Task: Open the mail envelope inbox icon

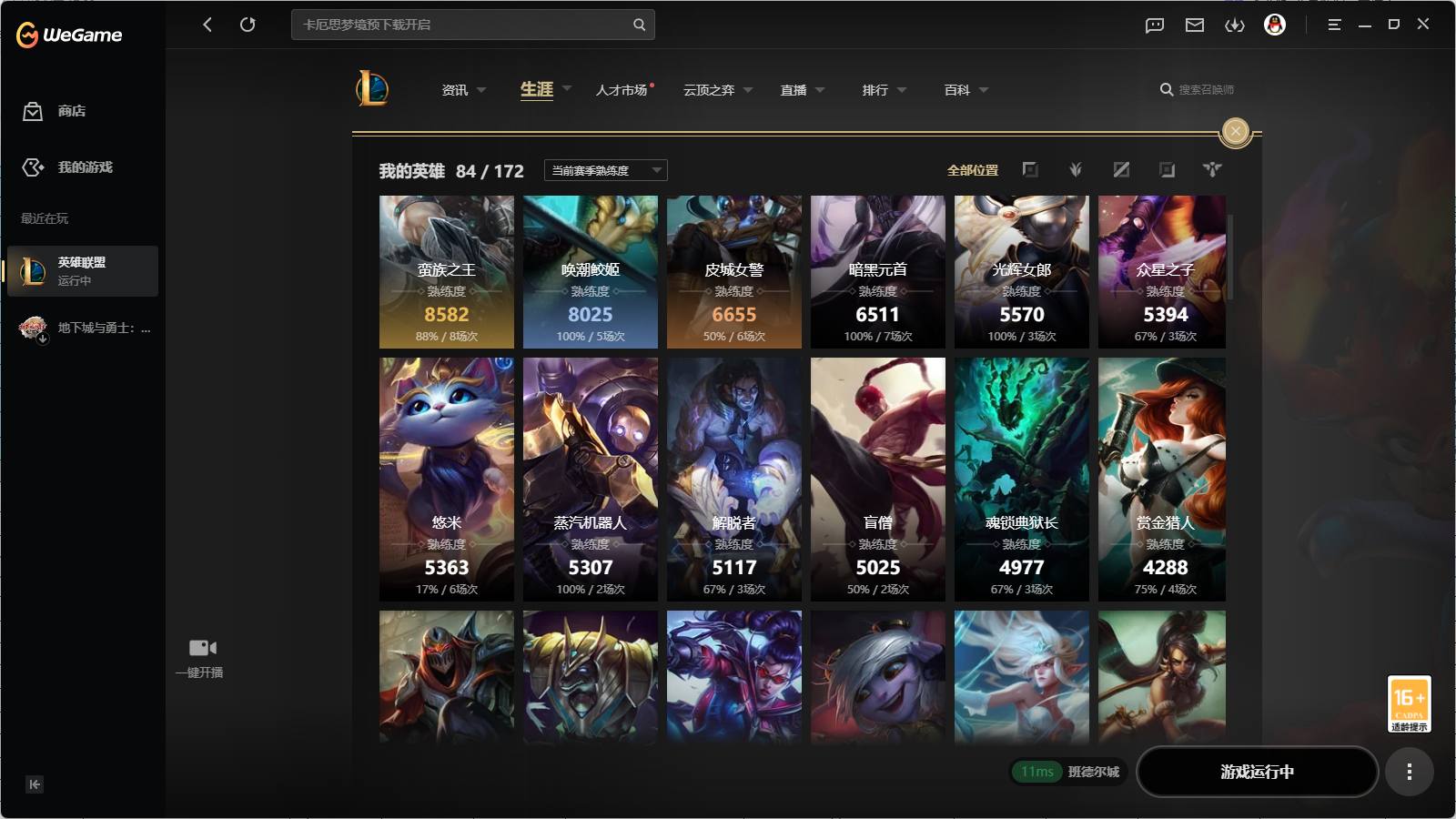Action: [x=1195, y=25]
